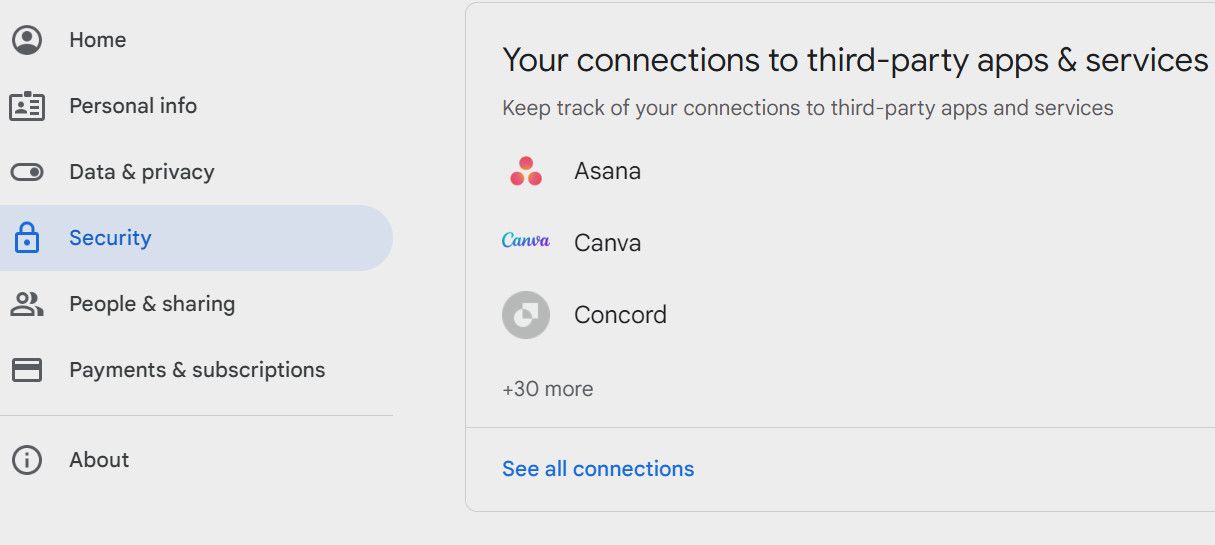Click the Payments credit card icon
Viewport: 1215px width, 545px height.
[x=27, y=370]
